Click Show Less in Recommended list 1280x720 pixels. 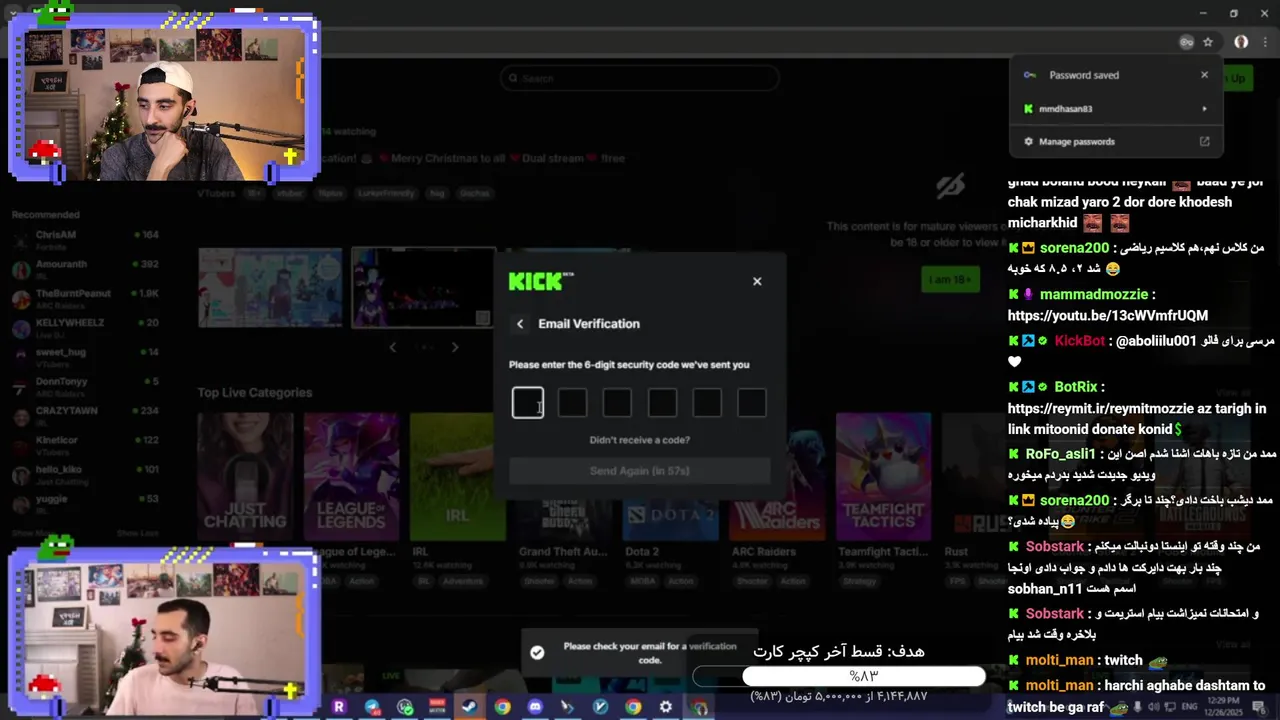coord(137,534)
